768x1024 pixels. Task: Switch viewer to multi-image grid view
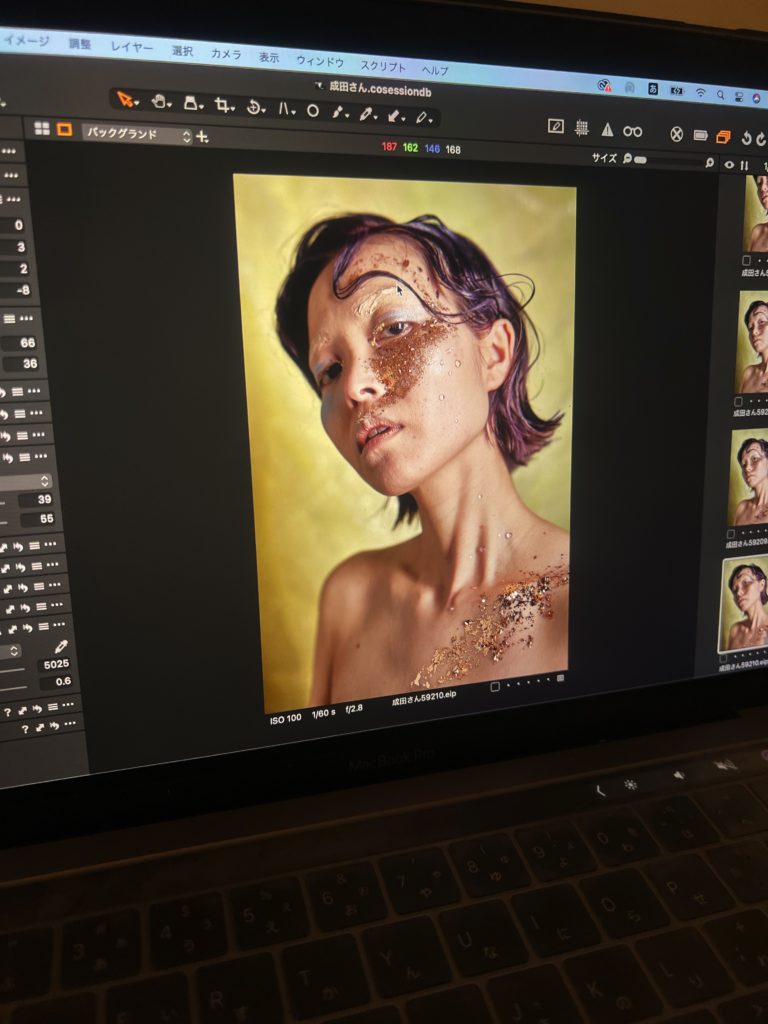[x=42, y=128]
